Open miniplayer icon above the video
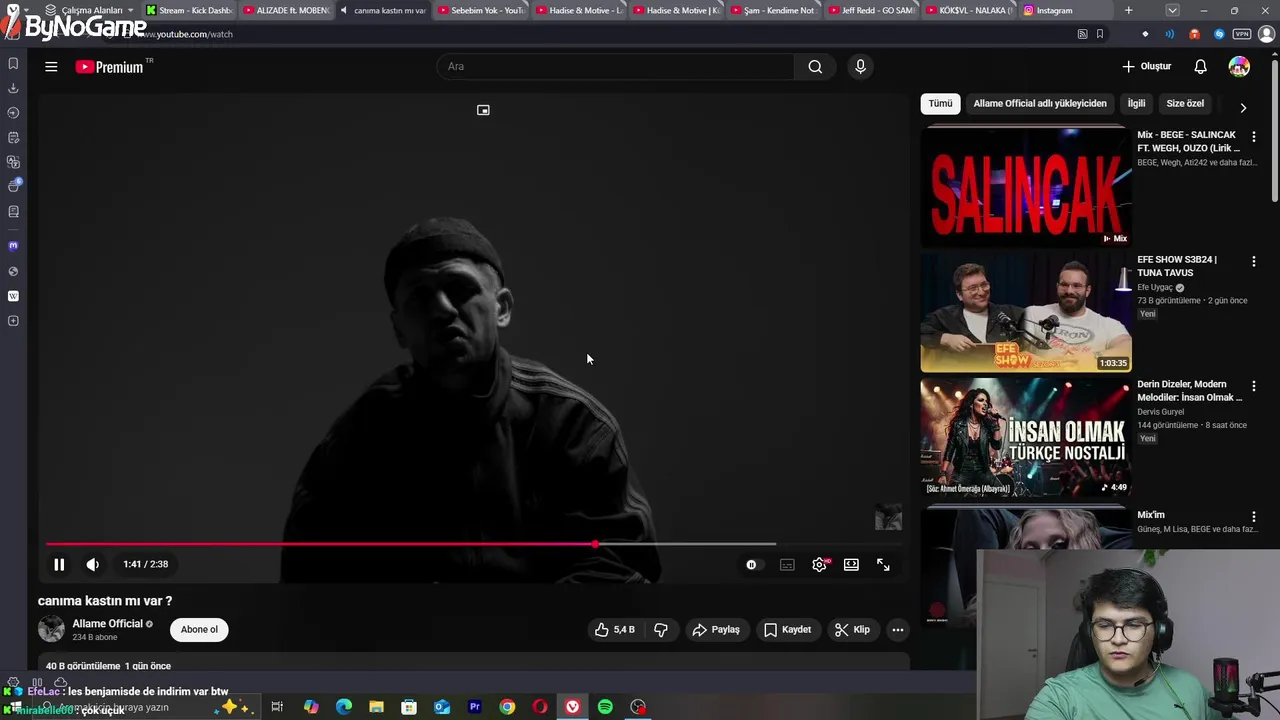The height and width of the screenshot is (720, 1280). 483,110
